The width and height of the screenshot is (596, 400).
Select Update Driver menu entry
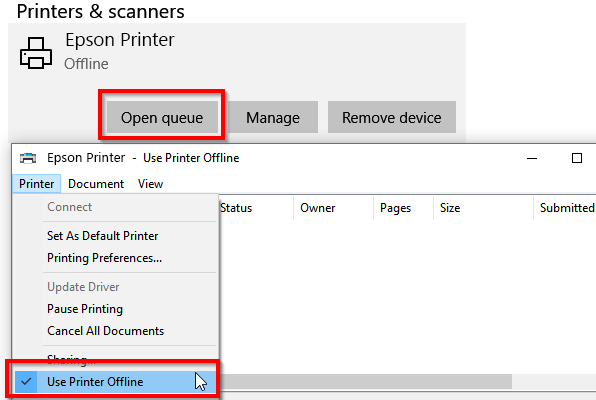point(116,287)
